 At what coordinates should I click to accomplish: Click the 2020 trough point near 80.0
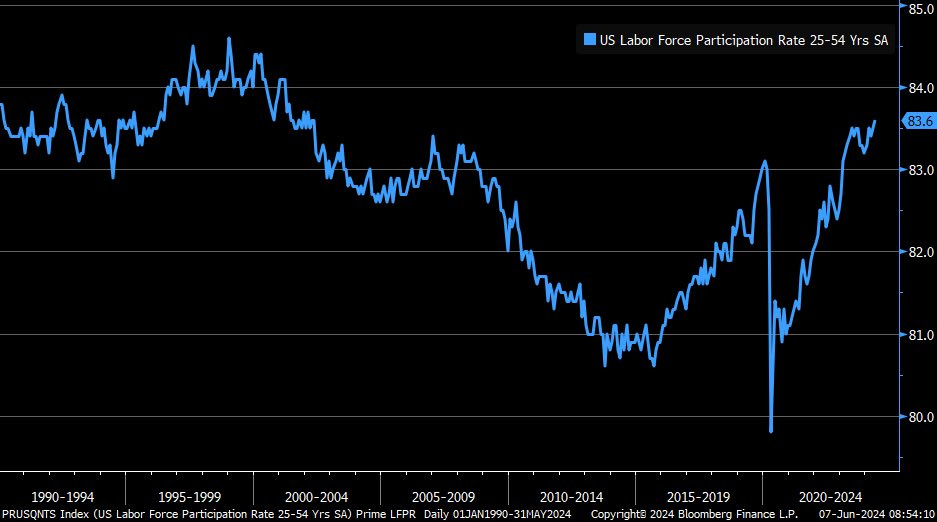[771, 430]
